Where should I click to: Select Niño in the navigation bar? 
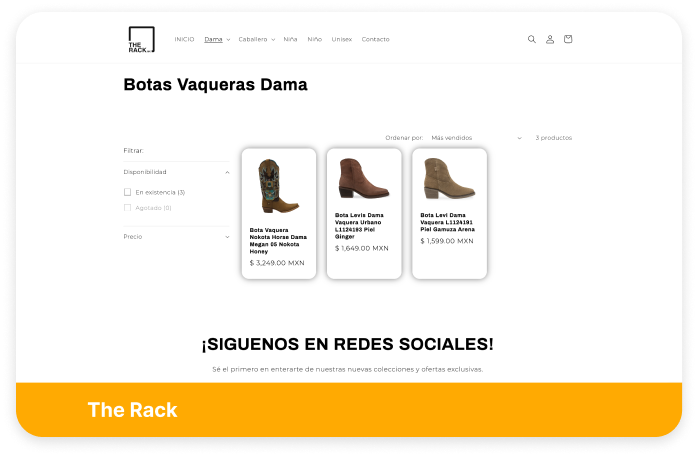tap(314, 39)
